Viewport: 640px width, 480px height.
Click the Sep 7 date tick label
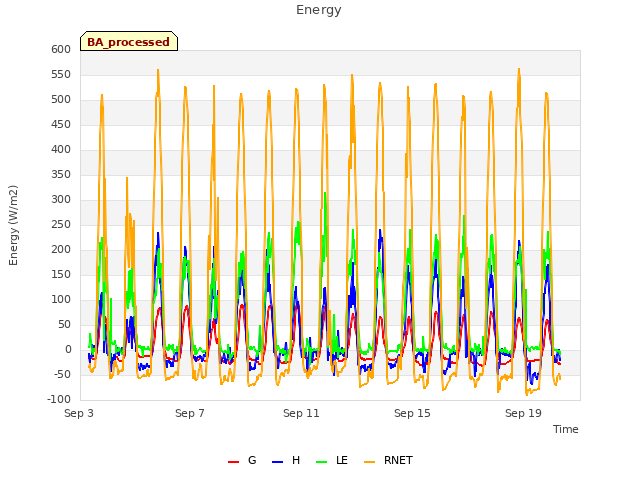[x=190, y=413]
